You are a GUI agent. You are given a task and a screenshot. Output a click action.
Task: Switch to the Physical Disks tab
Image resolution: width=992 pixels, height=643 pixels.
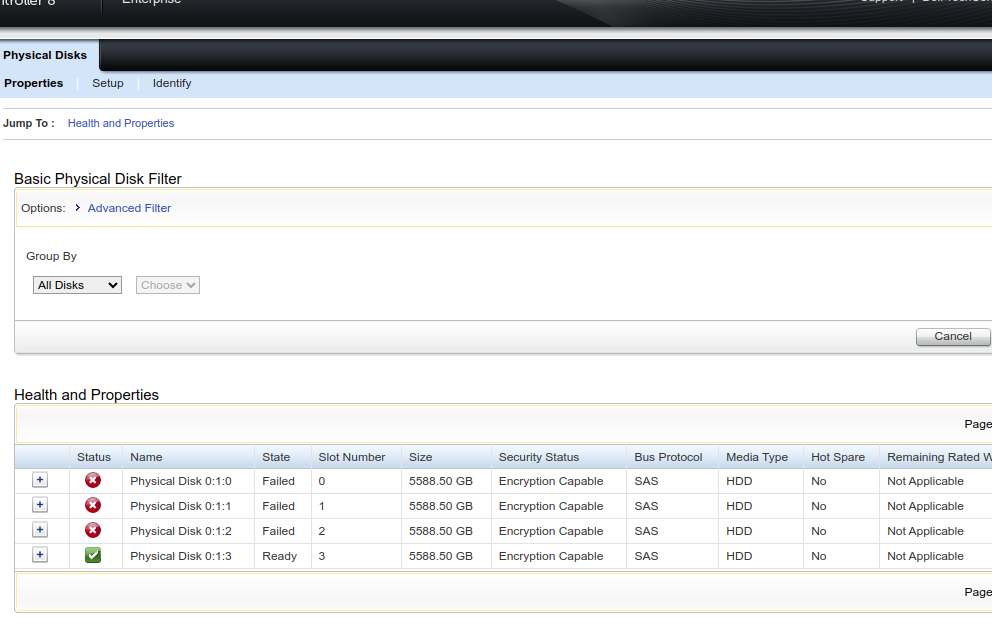(45, 55)
